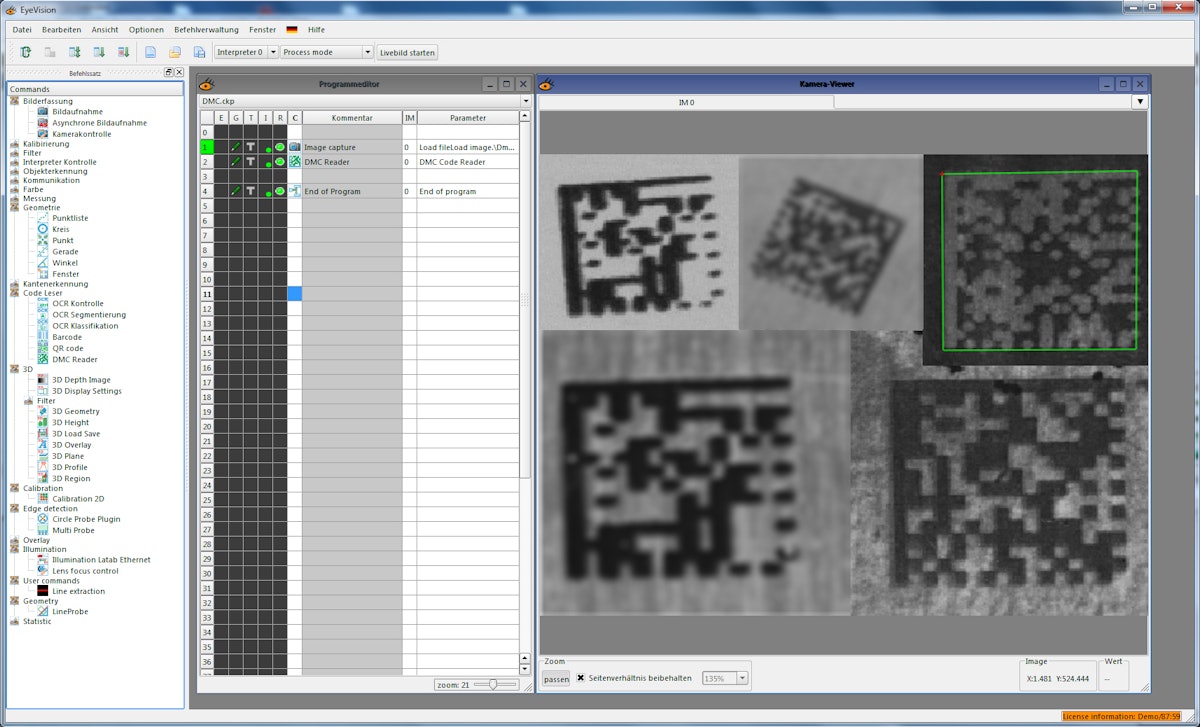This screenshot has width=1200, height=727.
Task: Select the Circle Probe Plugin icon
Action: 43,519
